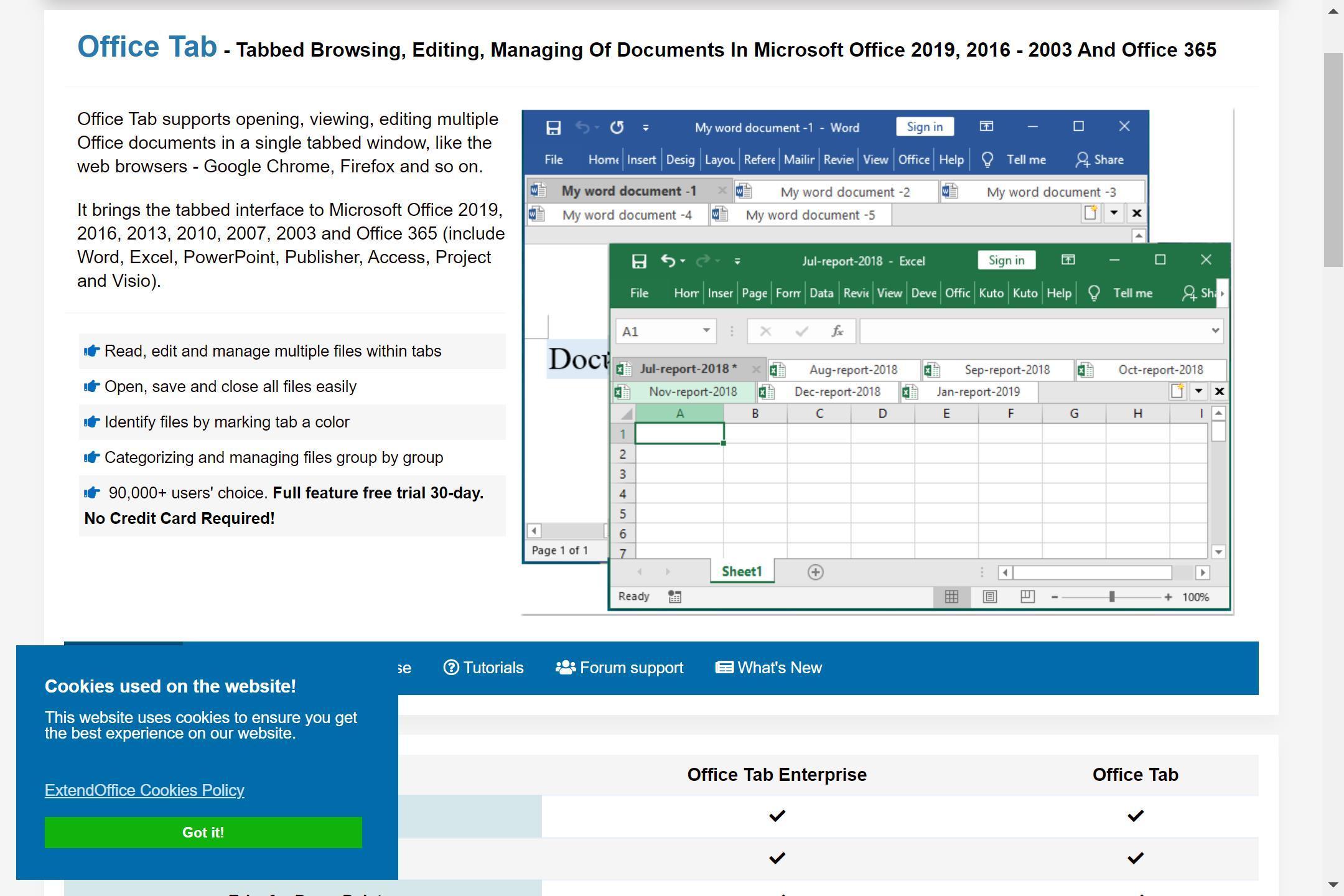Viewport: 1344px width, 896px height.
Task: Select My word document -4 tab
Action: (x=618, y=215)
